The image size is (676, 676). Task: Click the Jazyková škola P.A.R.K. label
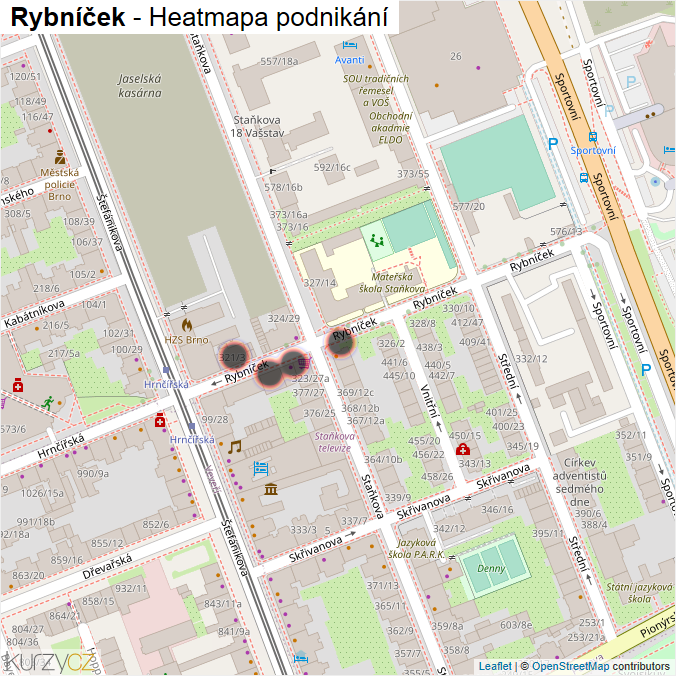(x=416, y=548)
